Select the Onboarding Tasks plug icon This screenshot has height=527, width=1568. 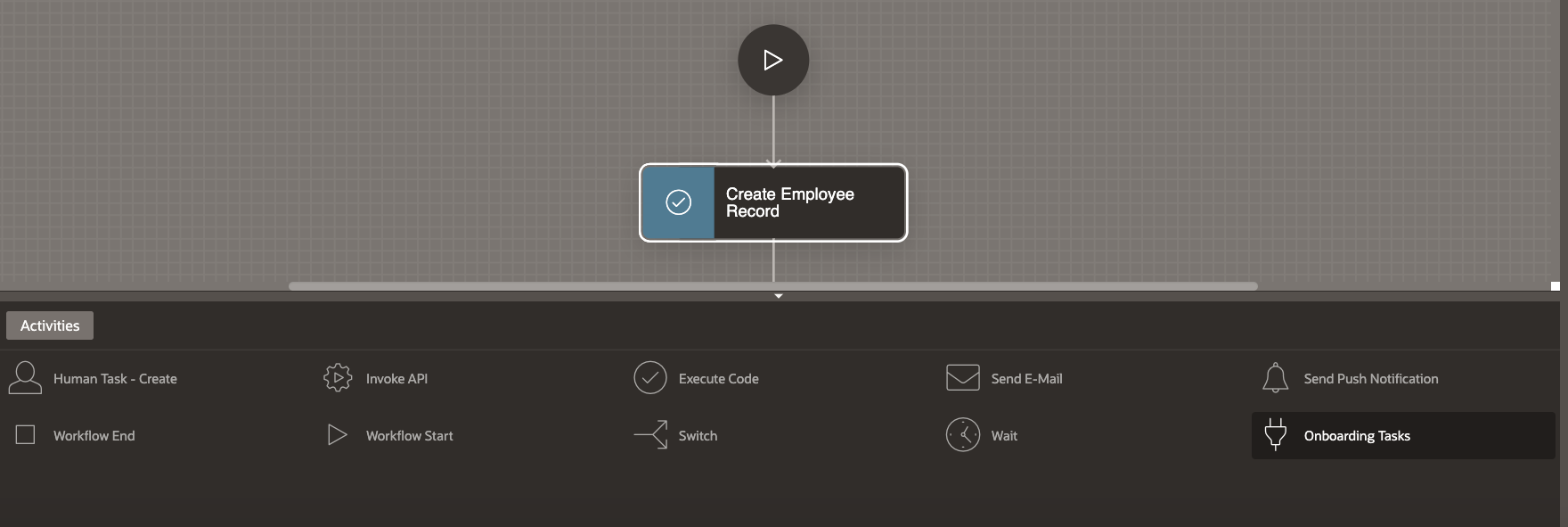click(1276, 435)
